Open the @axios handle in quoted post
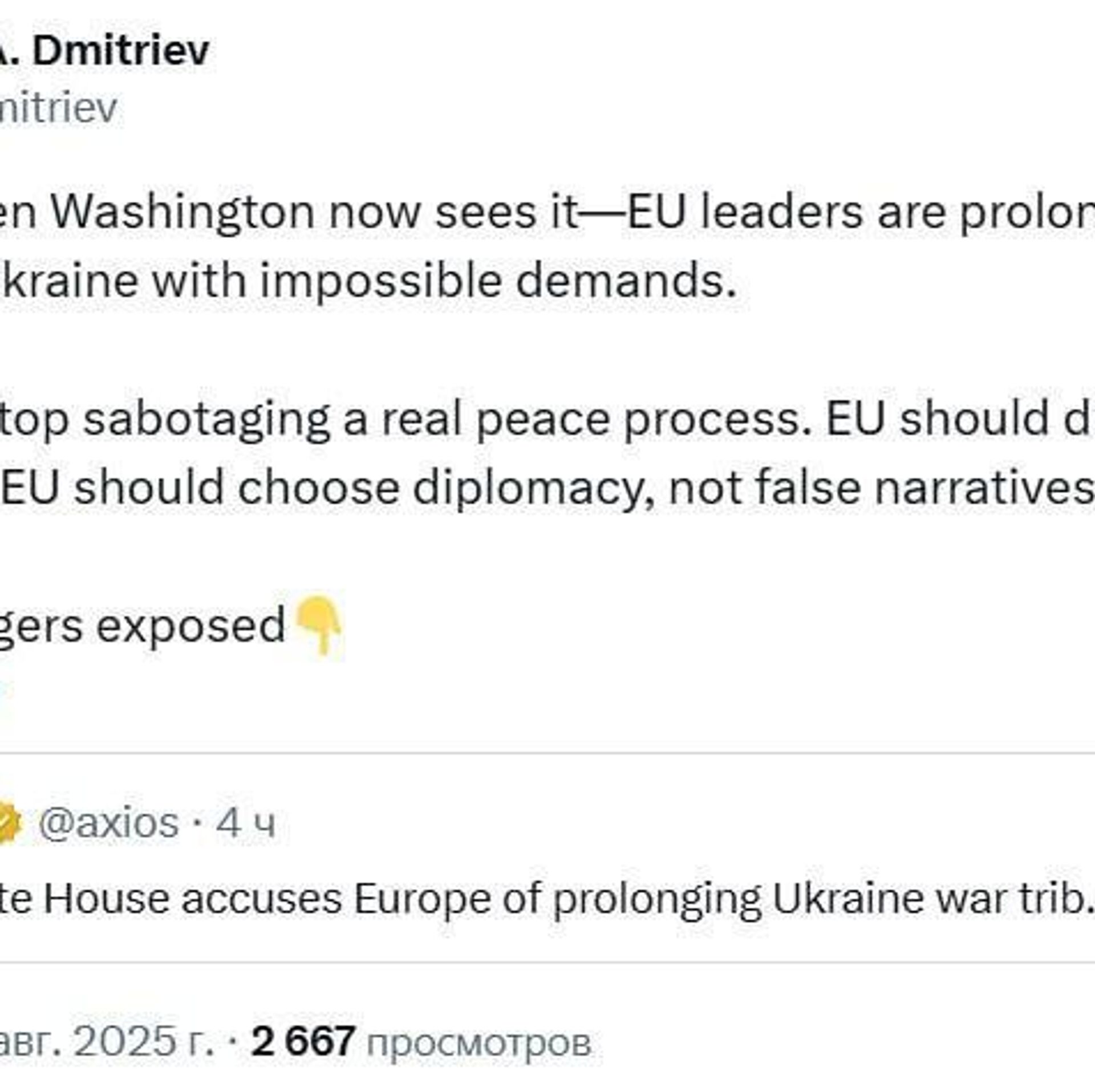 tap(108, 823)
